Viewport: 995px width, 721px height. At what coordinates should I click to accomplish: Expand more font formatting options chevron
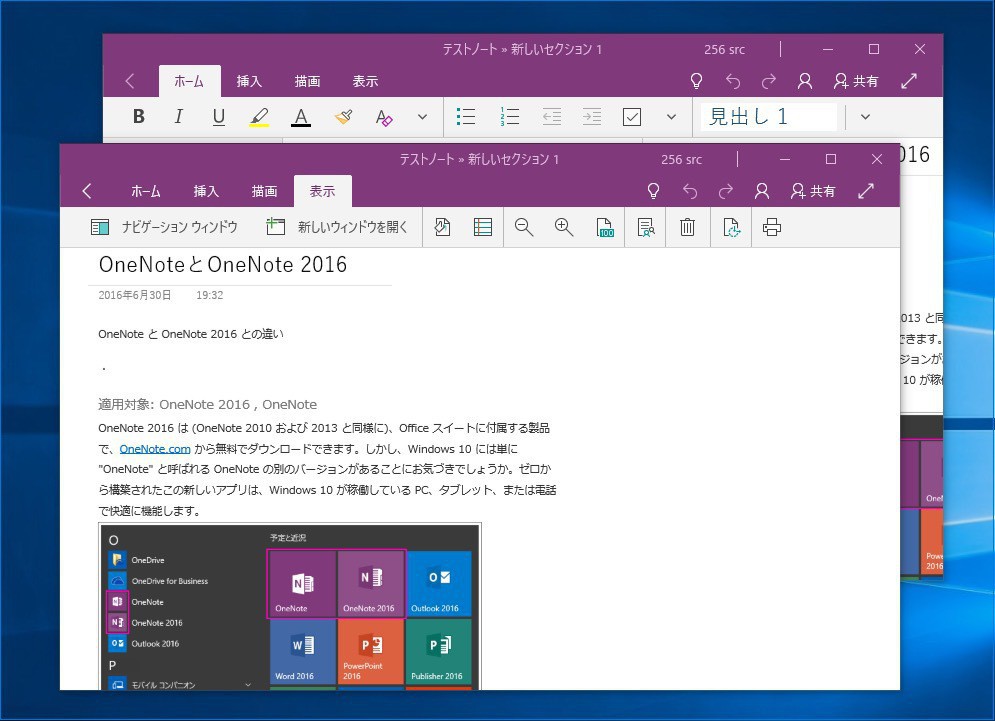(422, 117)
